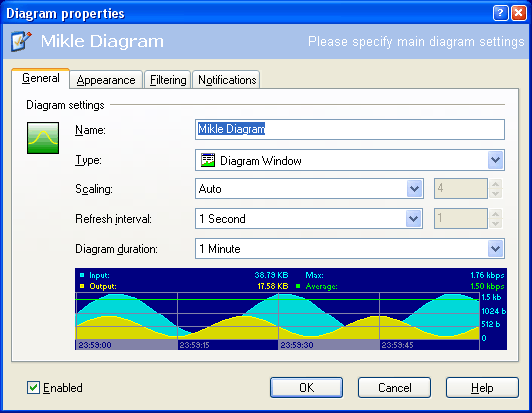Click the green diagram curve icon

pyautogui.click(x=43, y=138)
